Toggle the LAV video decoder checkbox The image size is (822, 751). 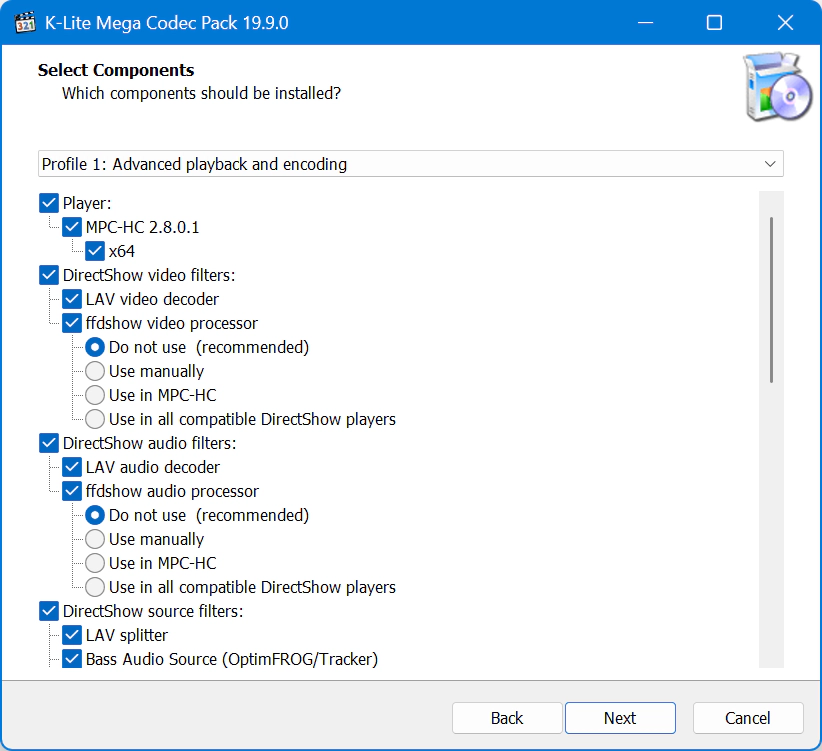tap(72, 299)
